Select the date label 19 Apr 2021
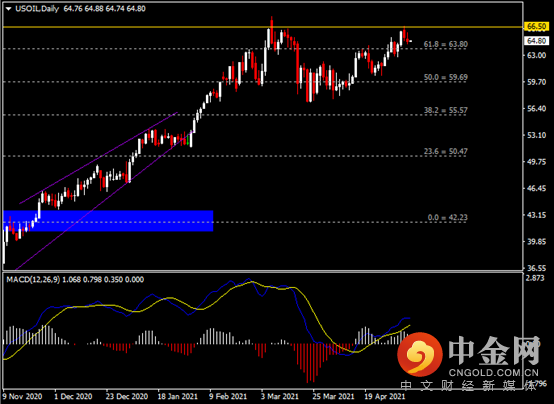554x404 pixels. pos(385,396)
